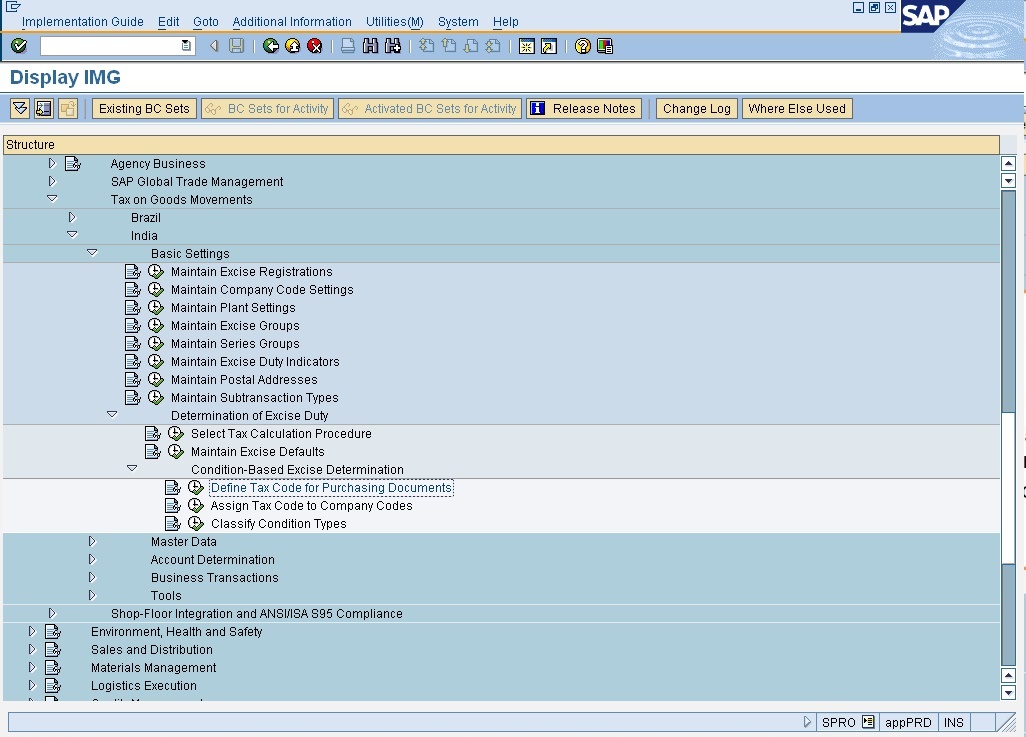Click the execute clock icon for Maintain Excise Registrations
The height and width of the screenshot is (737, 1026).
[x=156, y=271]
